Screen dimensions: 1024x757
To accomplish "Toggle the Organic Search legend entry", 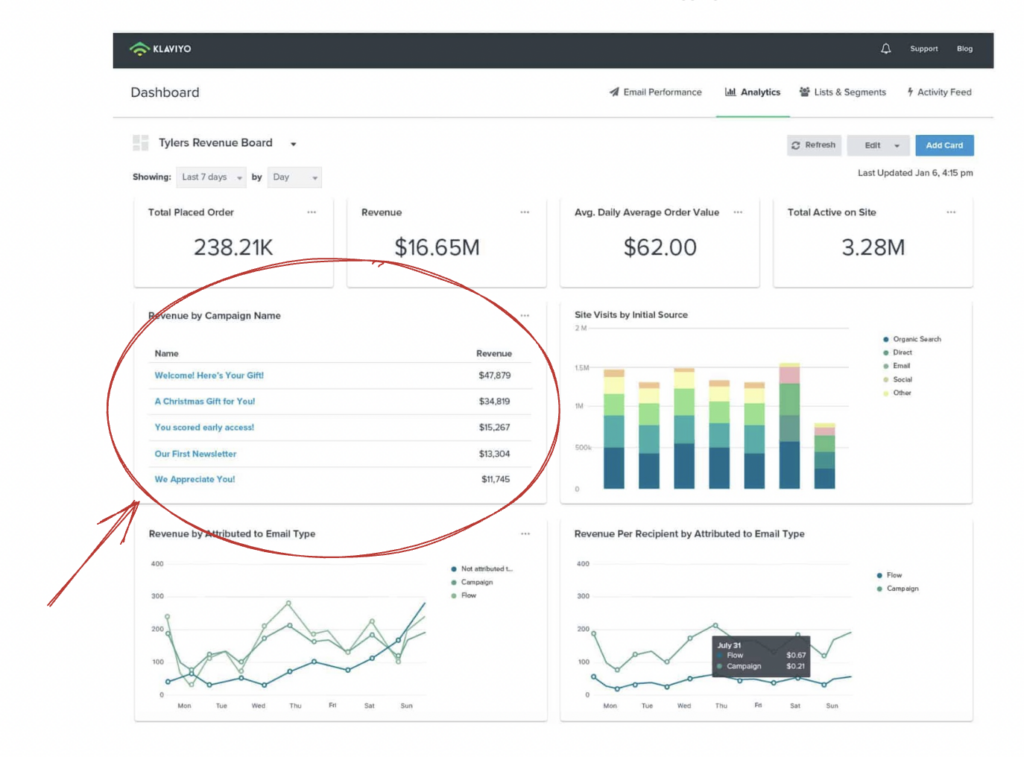I will pyautogui.click(x=911, y=338).
